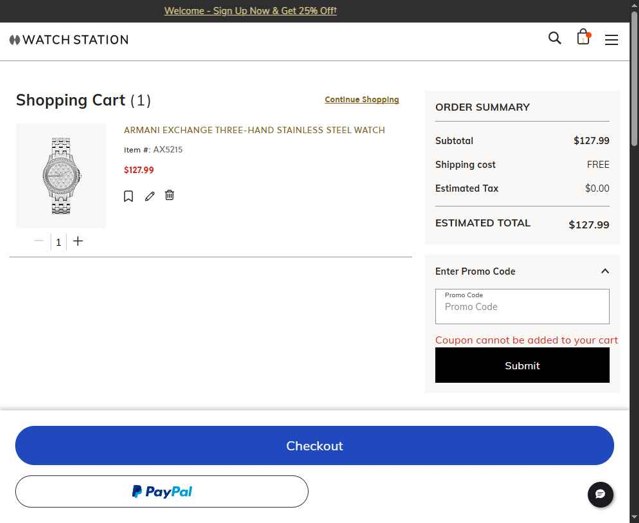Click the ORDER SUMMARY heading
This screenshot has width=639, height=523.
click(483, 107)
